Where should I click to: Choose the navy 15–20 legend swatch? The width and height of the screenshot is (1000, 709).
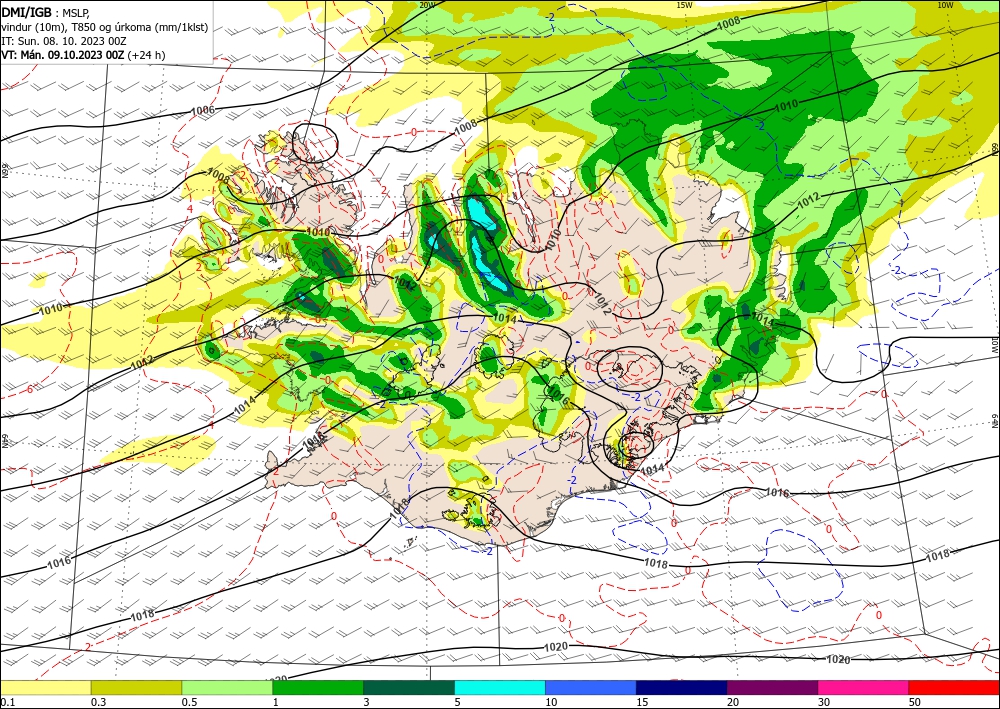682,687
